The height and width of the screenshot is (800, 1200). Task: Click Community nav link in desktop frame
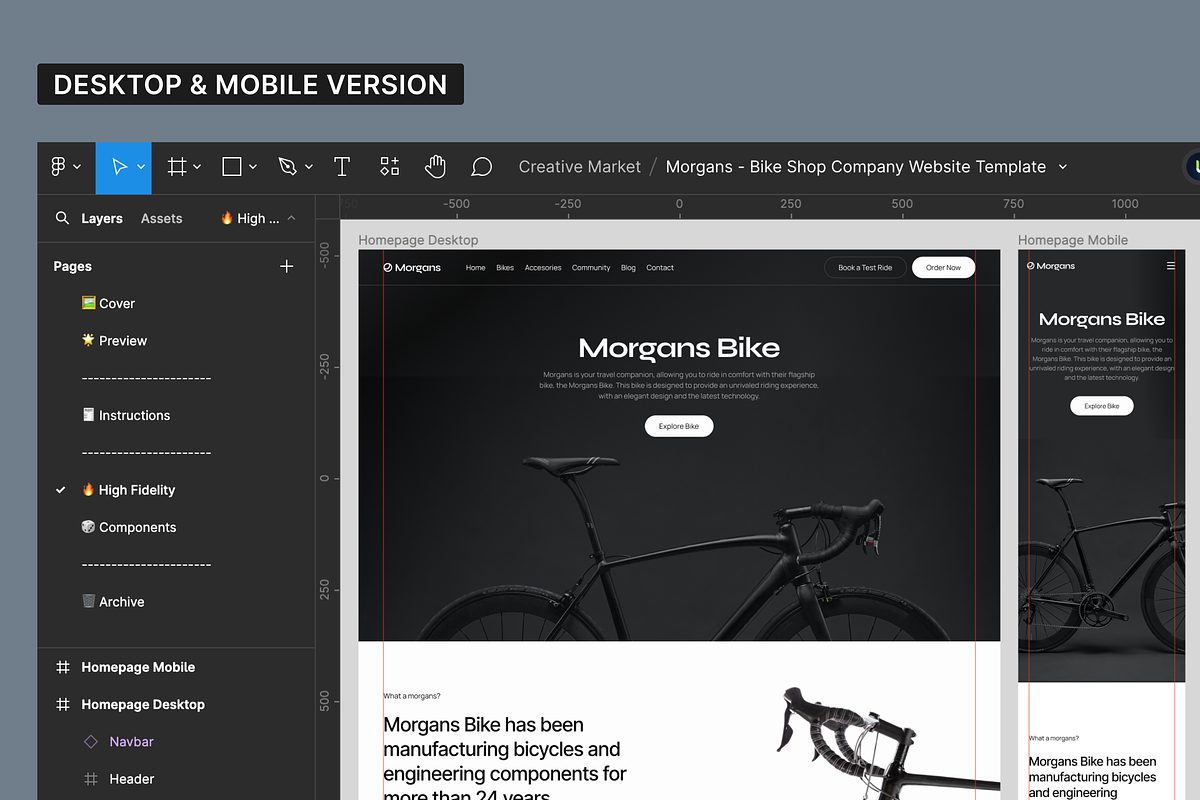point(591,268)
